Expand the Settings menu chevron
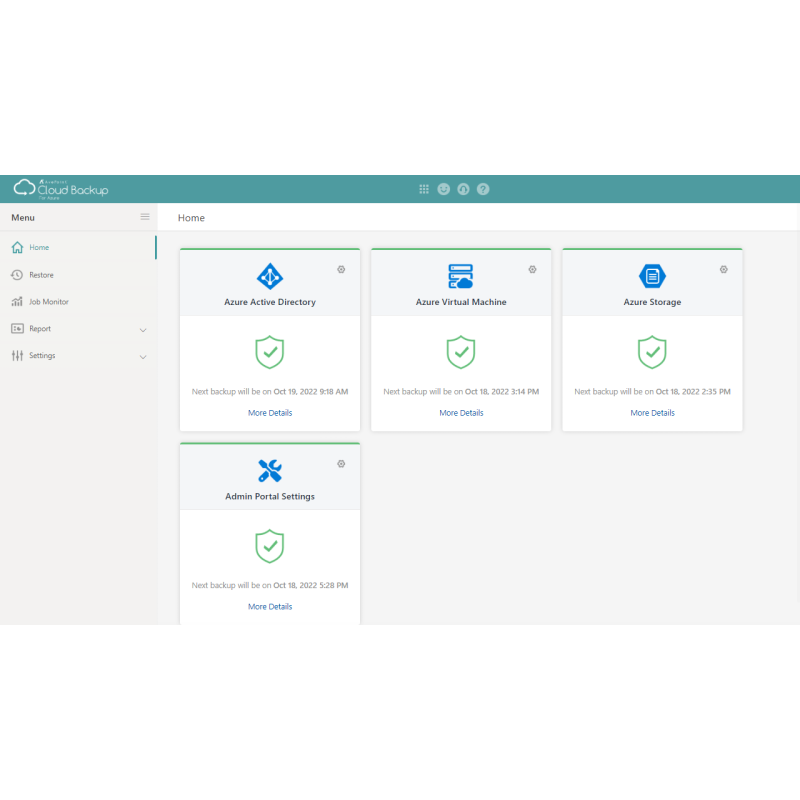 [143, 357]
